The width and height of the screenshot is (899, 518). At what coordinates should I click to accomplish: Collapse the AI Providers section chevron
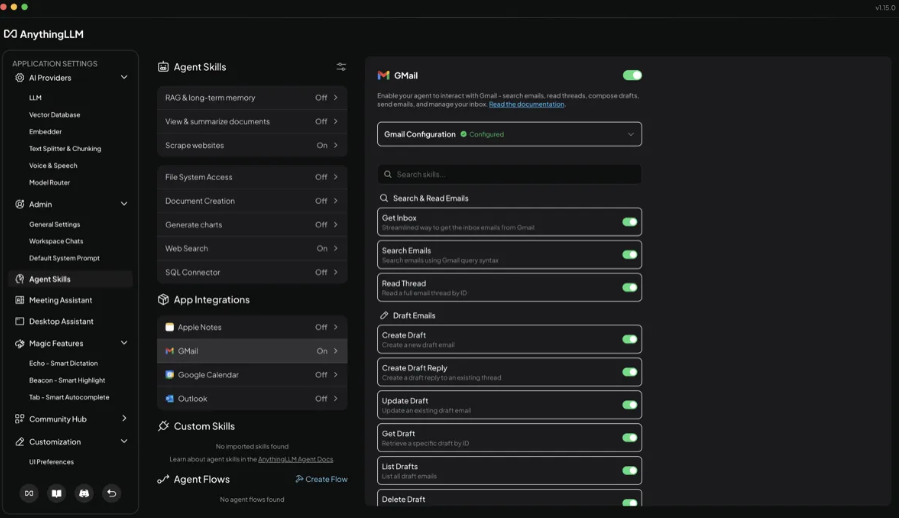coord(124,77)
